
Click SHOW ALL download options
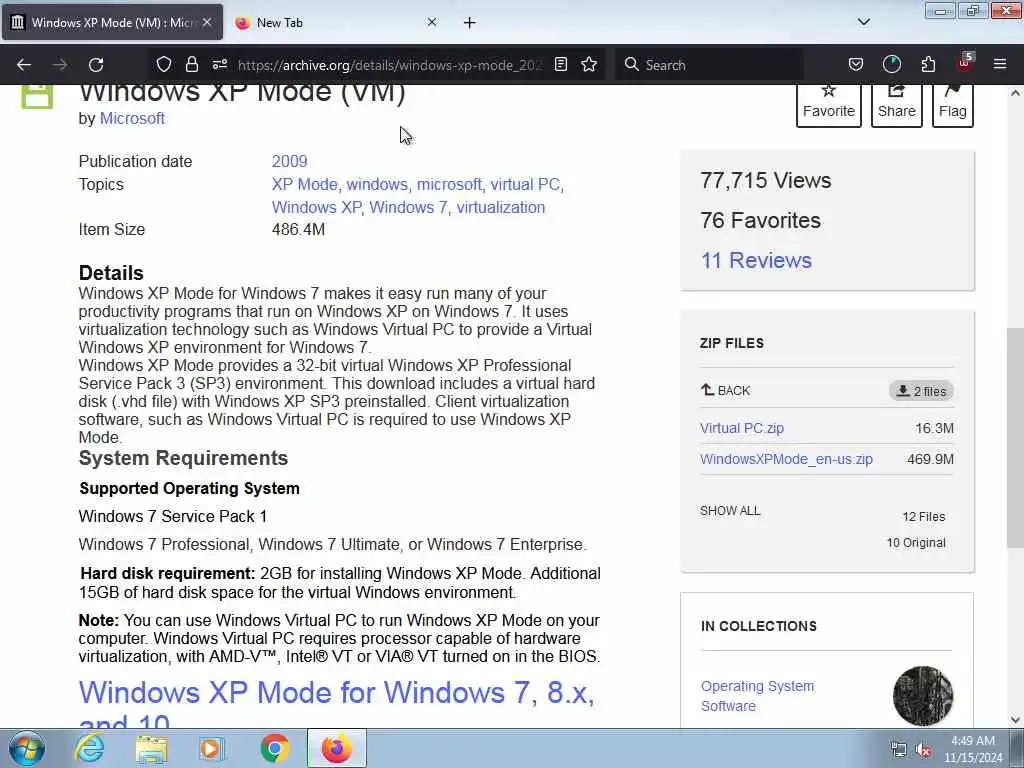(730, 511)
